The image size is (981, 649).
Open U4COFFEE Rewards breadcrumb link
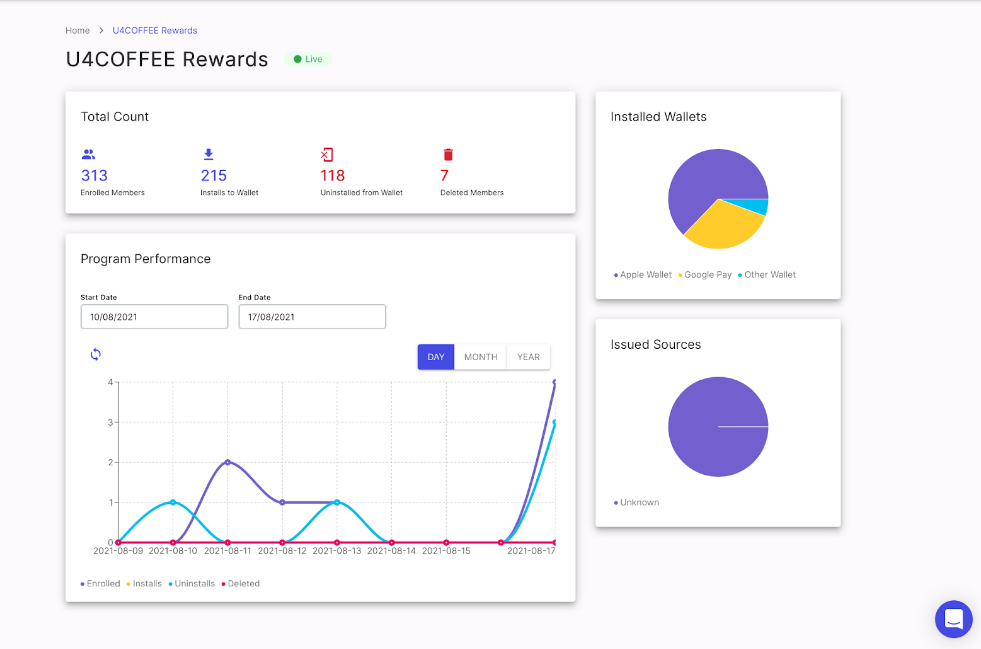point(155,30)
